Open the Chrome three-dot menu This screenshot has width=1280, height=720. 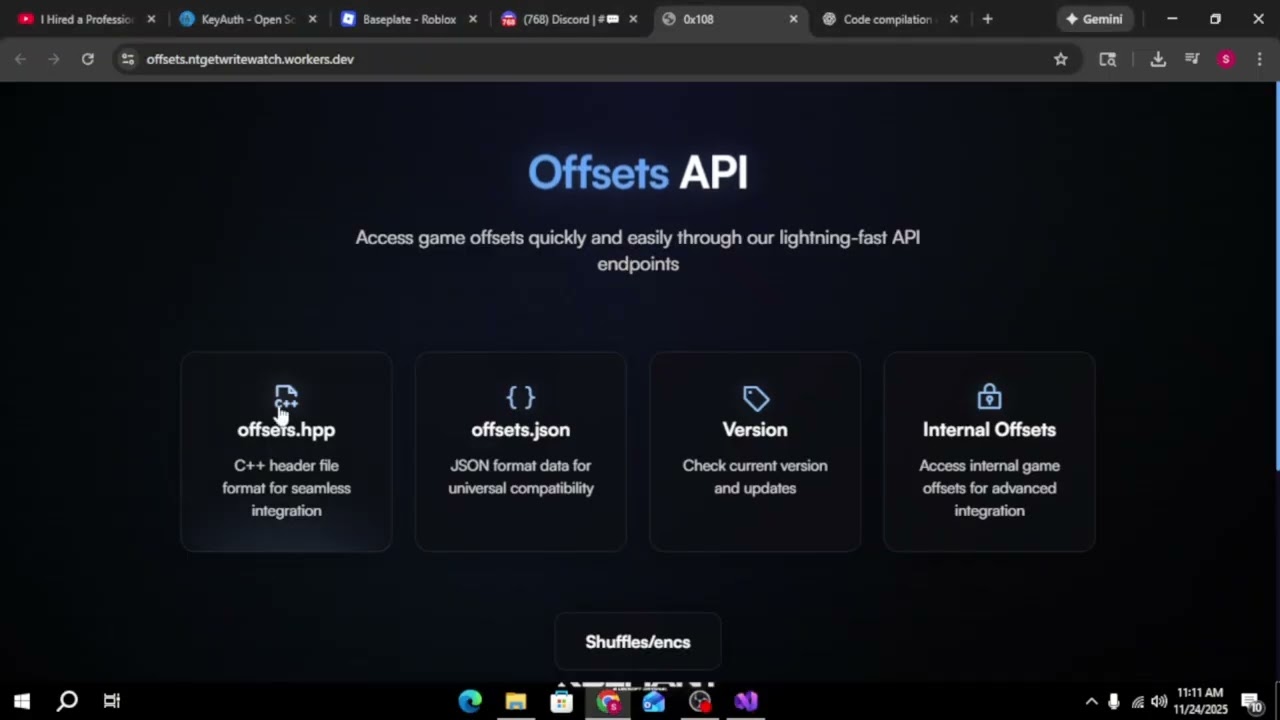pos(1259,59)
